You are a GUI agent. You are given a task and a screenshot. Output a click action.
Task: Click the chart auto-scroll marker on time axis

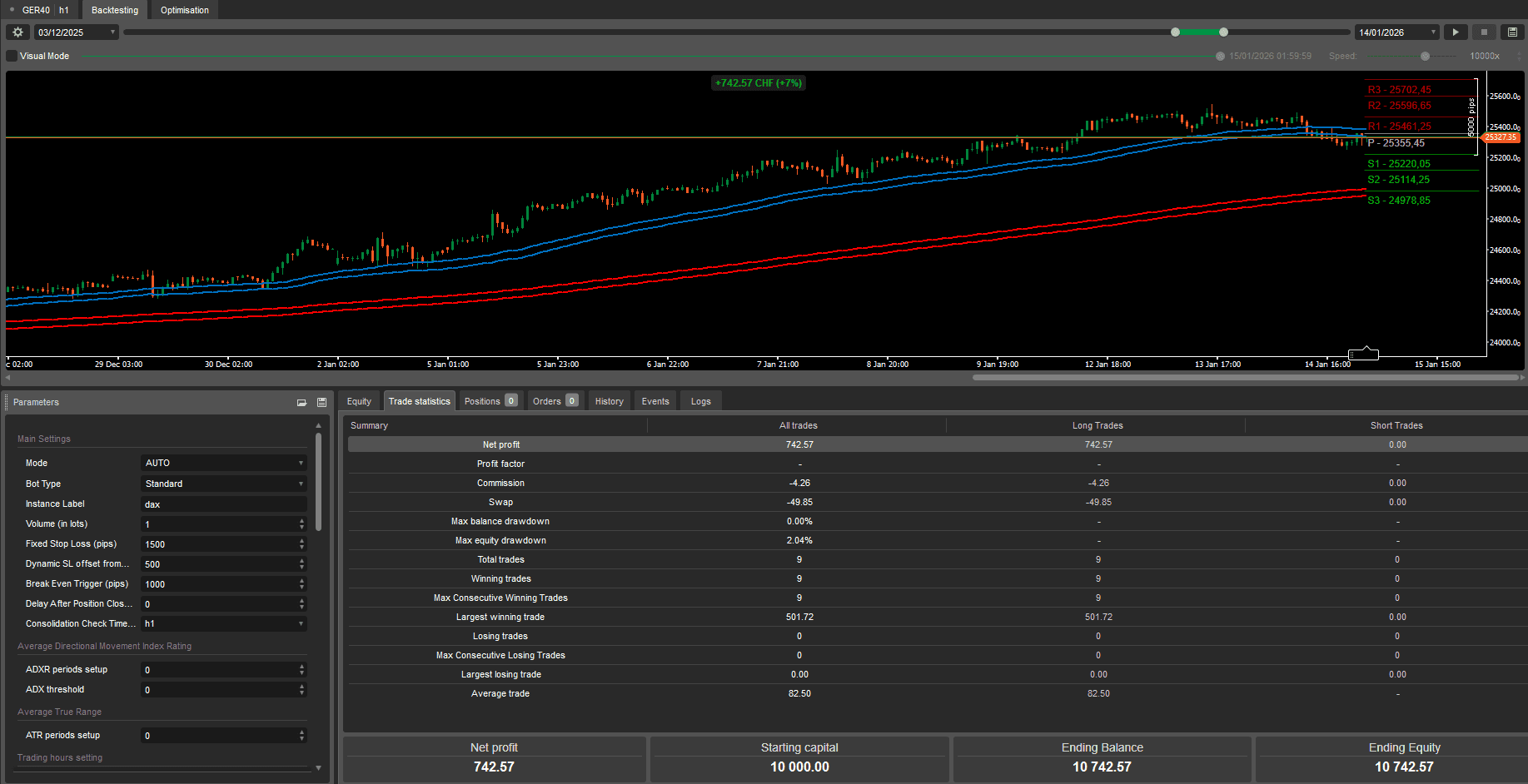click(x=1363, y=355)
